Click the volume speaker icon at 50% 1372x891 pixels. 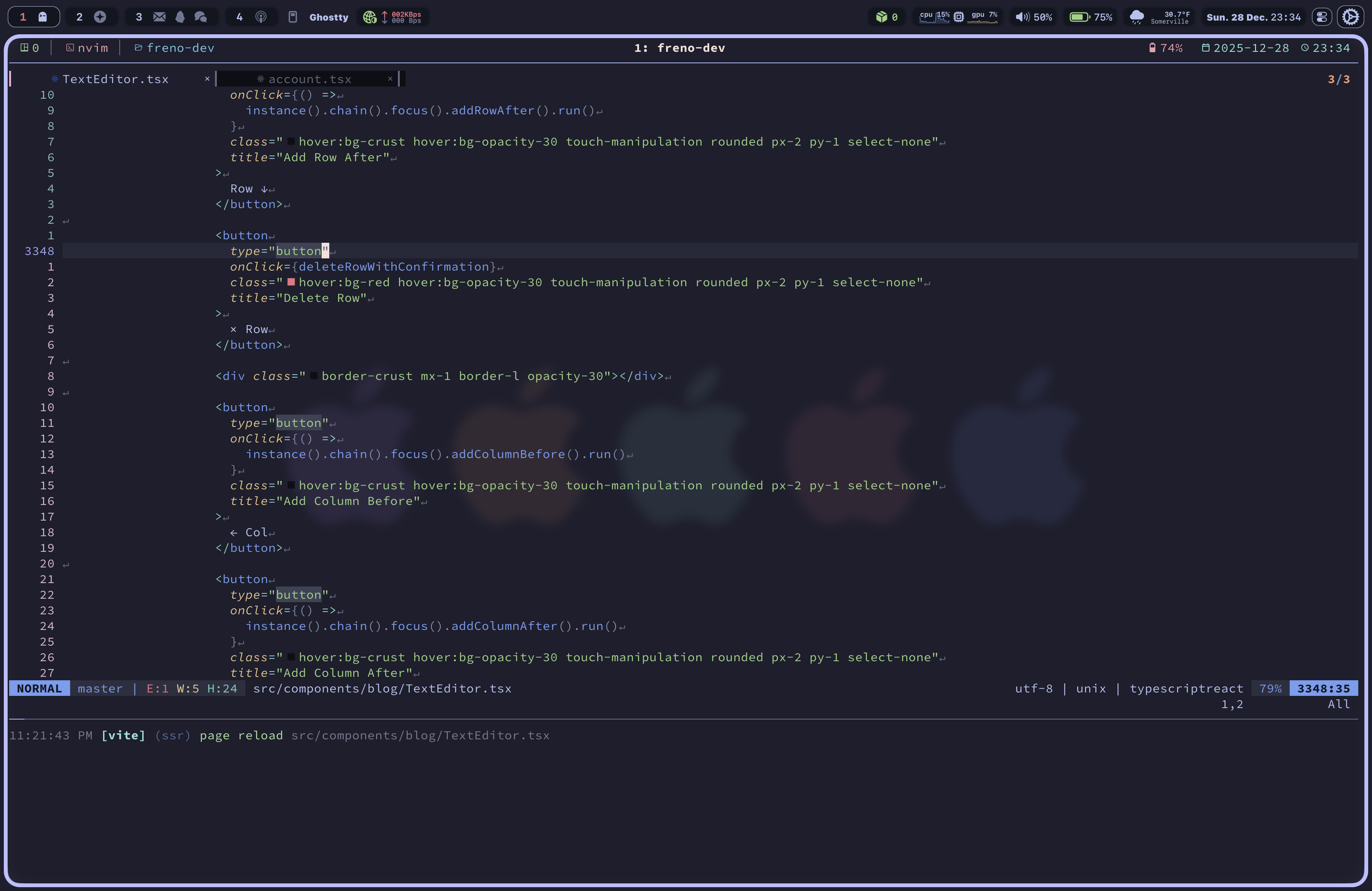pos(1022,17)
